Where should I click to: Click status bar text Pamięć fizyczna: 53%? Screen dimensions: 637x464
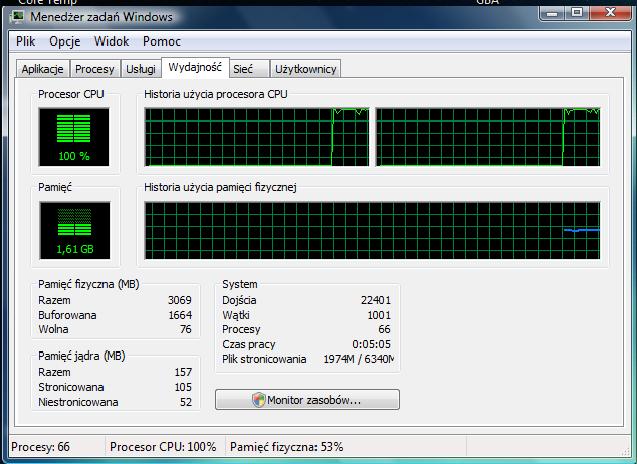coord(286,447)
